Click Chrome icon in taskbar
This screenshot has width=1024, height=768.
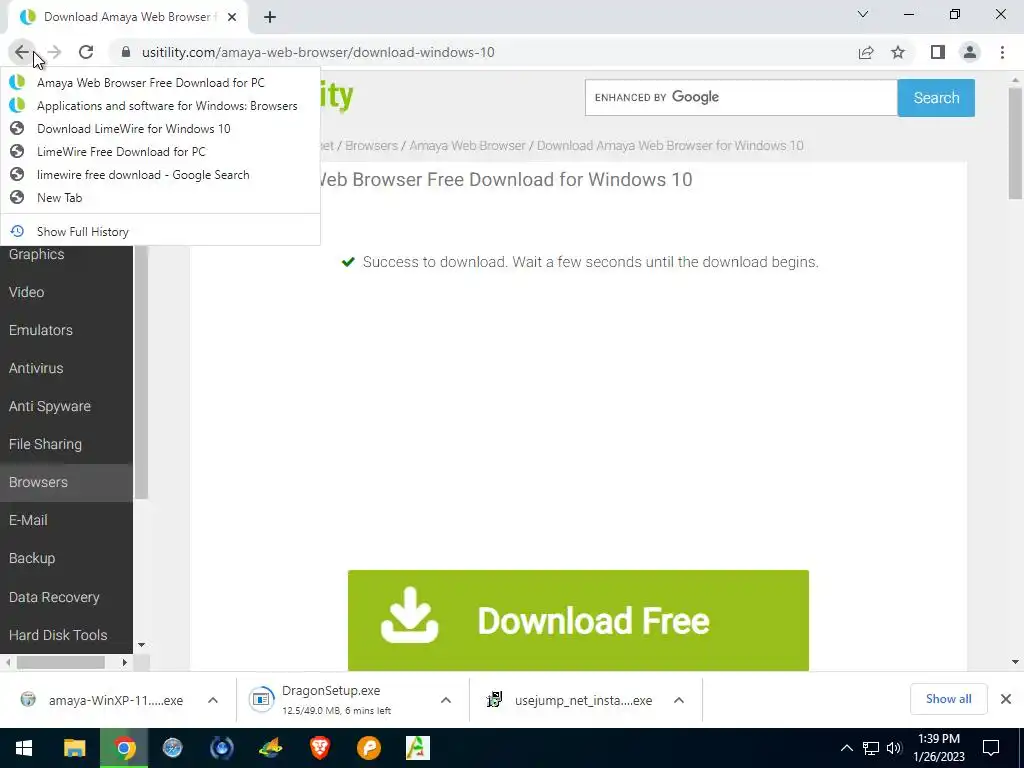(124, 748)
